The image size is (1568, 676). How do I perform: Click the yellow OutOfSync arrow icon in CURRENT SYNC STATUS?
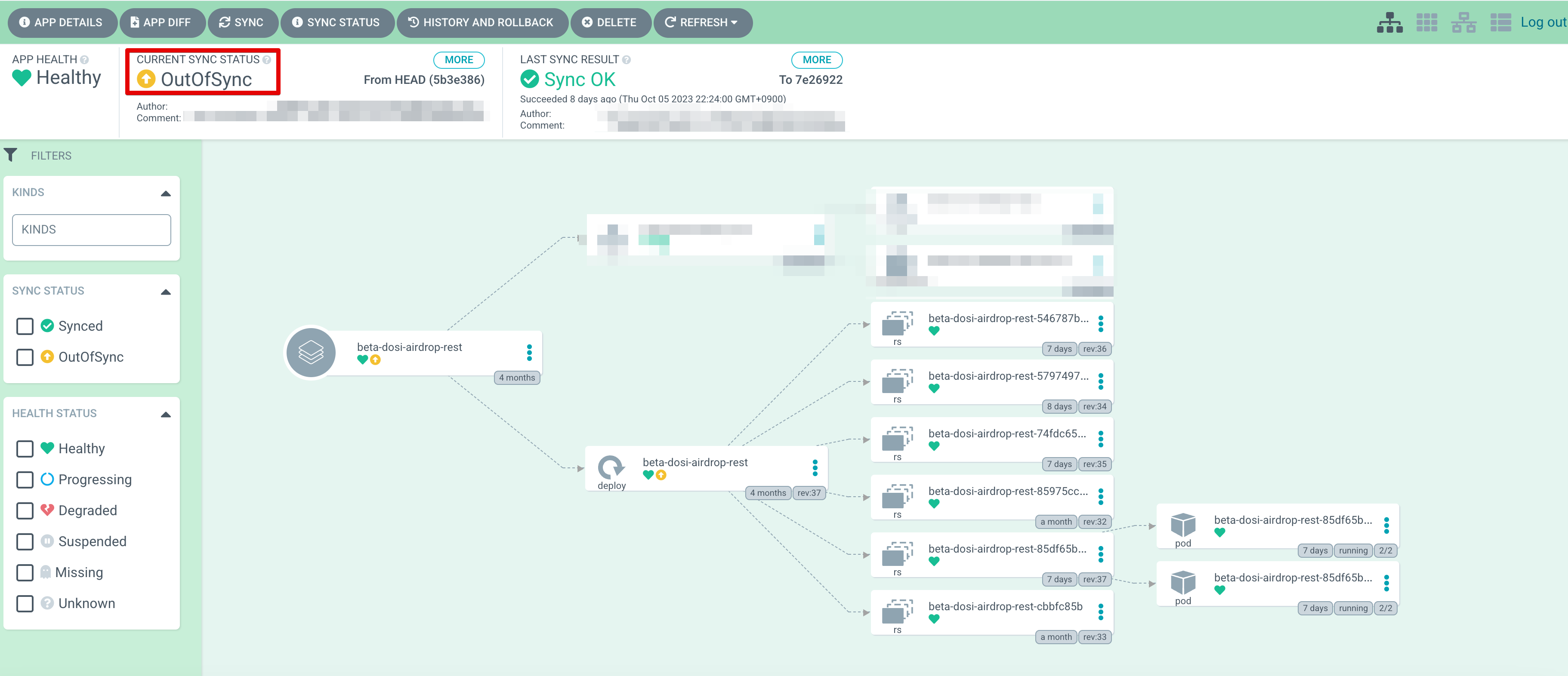point(146,79)
